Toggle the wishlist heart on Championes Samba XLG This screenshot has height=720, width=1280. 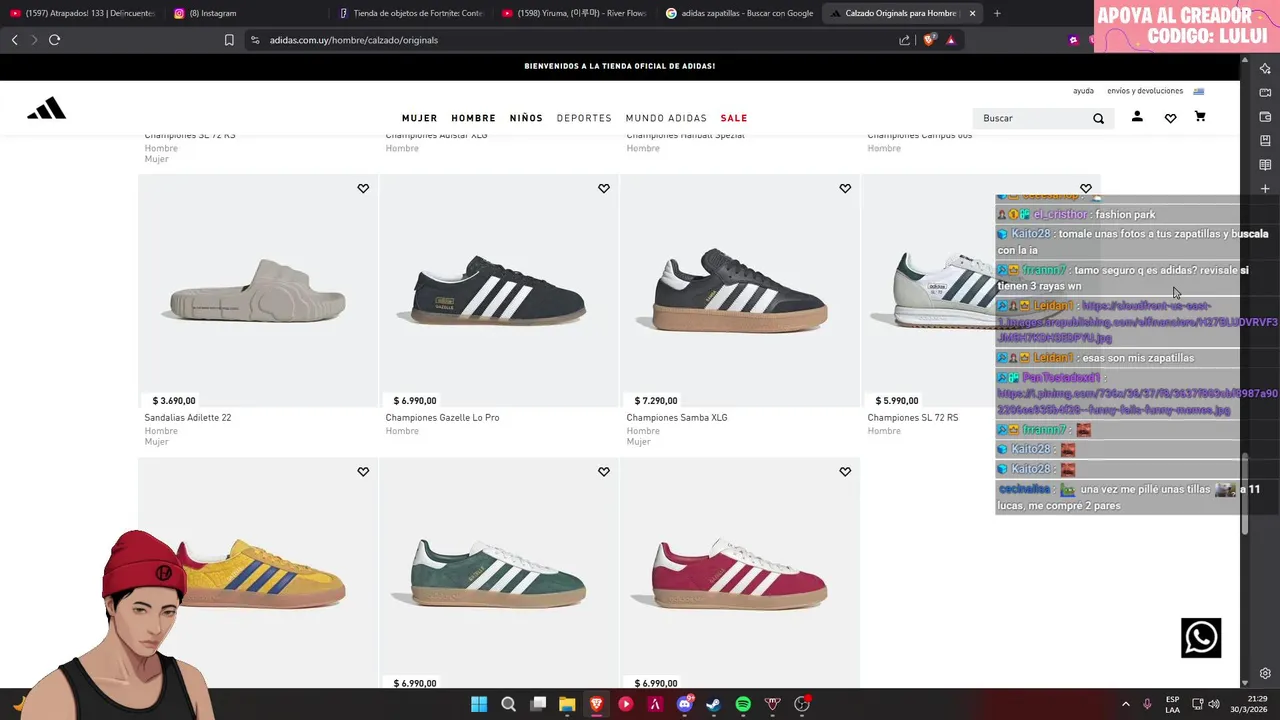tap(845, 189)
